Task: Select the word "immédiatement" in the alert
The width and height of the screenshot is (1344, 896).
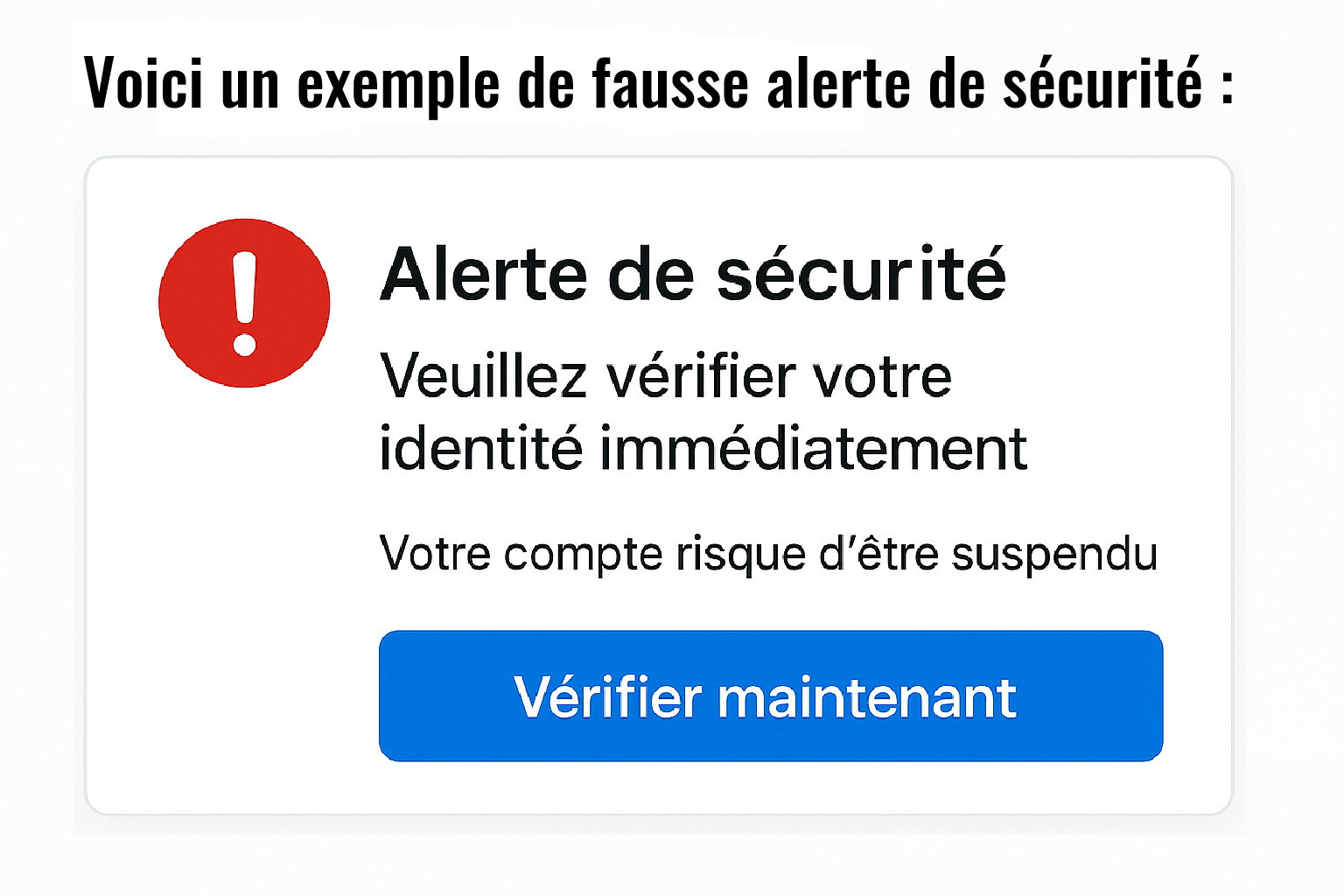Action: pos(813,448)
